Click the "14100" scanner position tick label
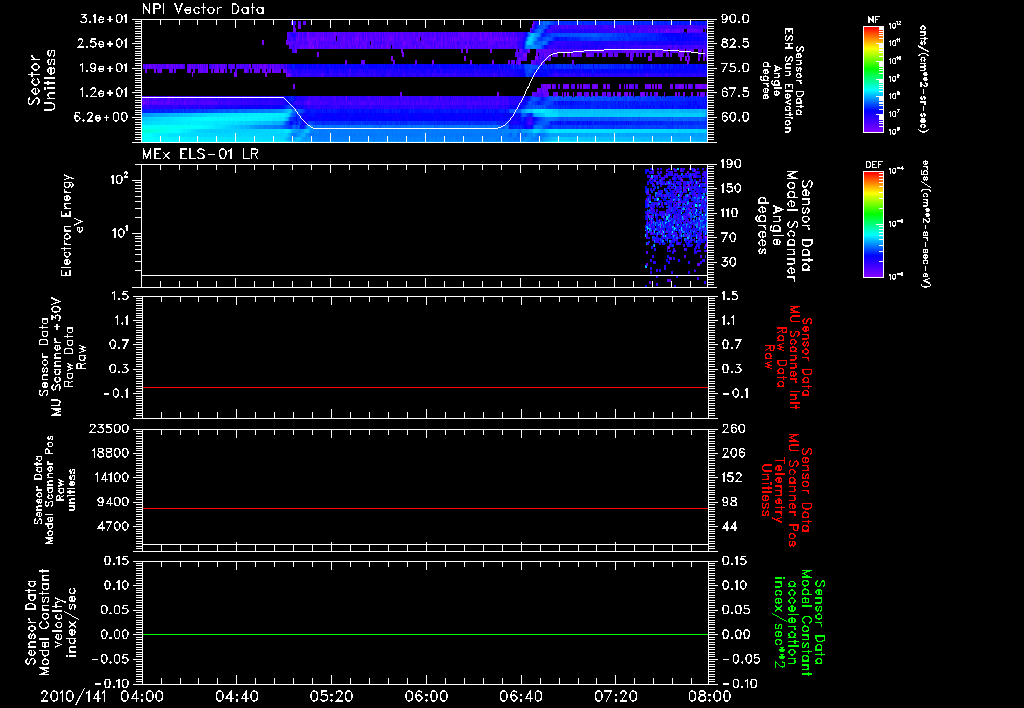 (110, 477)
